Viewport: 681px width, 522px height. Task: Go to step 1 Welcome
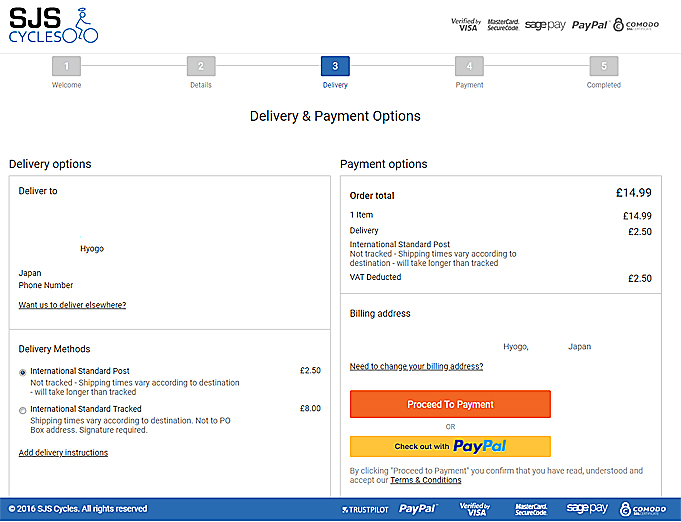pyautogui.click(x=66, y=67)
